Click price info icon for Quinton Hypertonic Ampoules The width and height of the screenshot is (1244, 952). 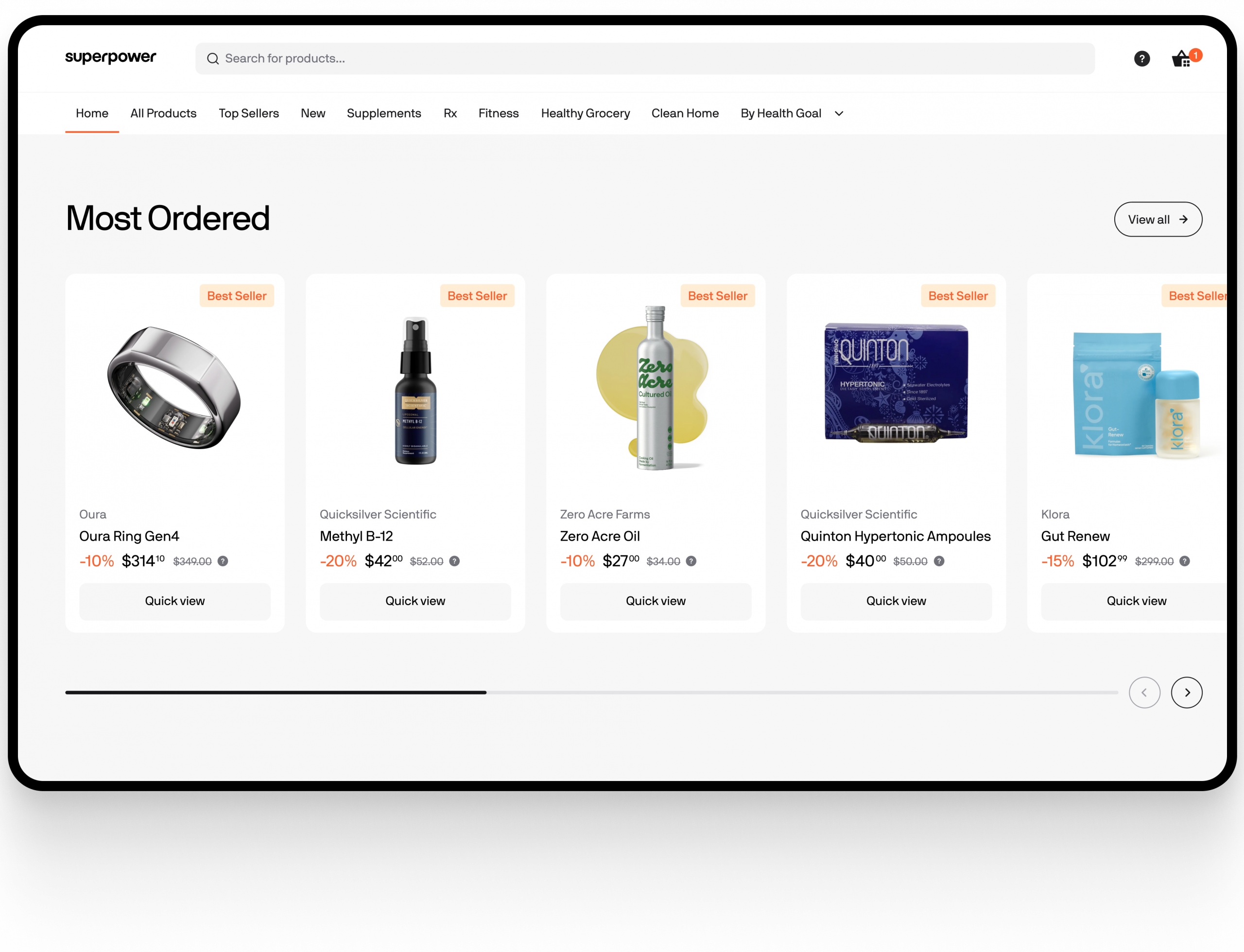click(939, 561)
